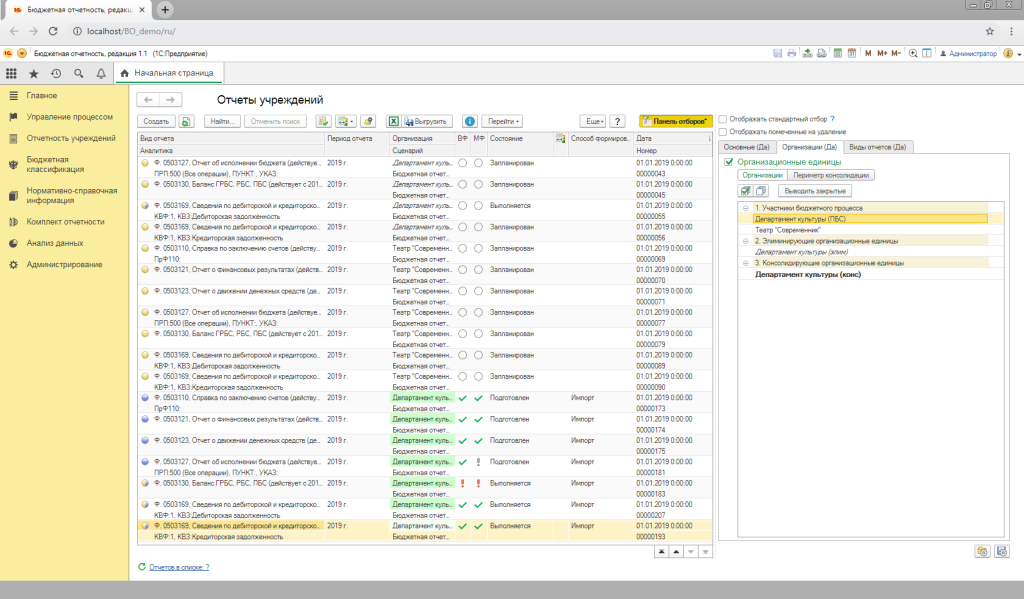Jump to list start with first-row arrow
This screenshot has width=1024, height=599.
(660, 551)
